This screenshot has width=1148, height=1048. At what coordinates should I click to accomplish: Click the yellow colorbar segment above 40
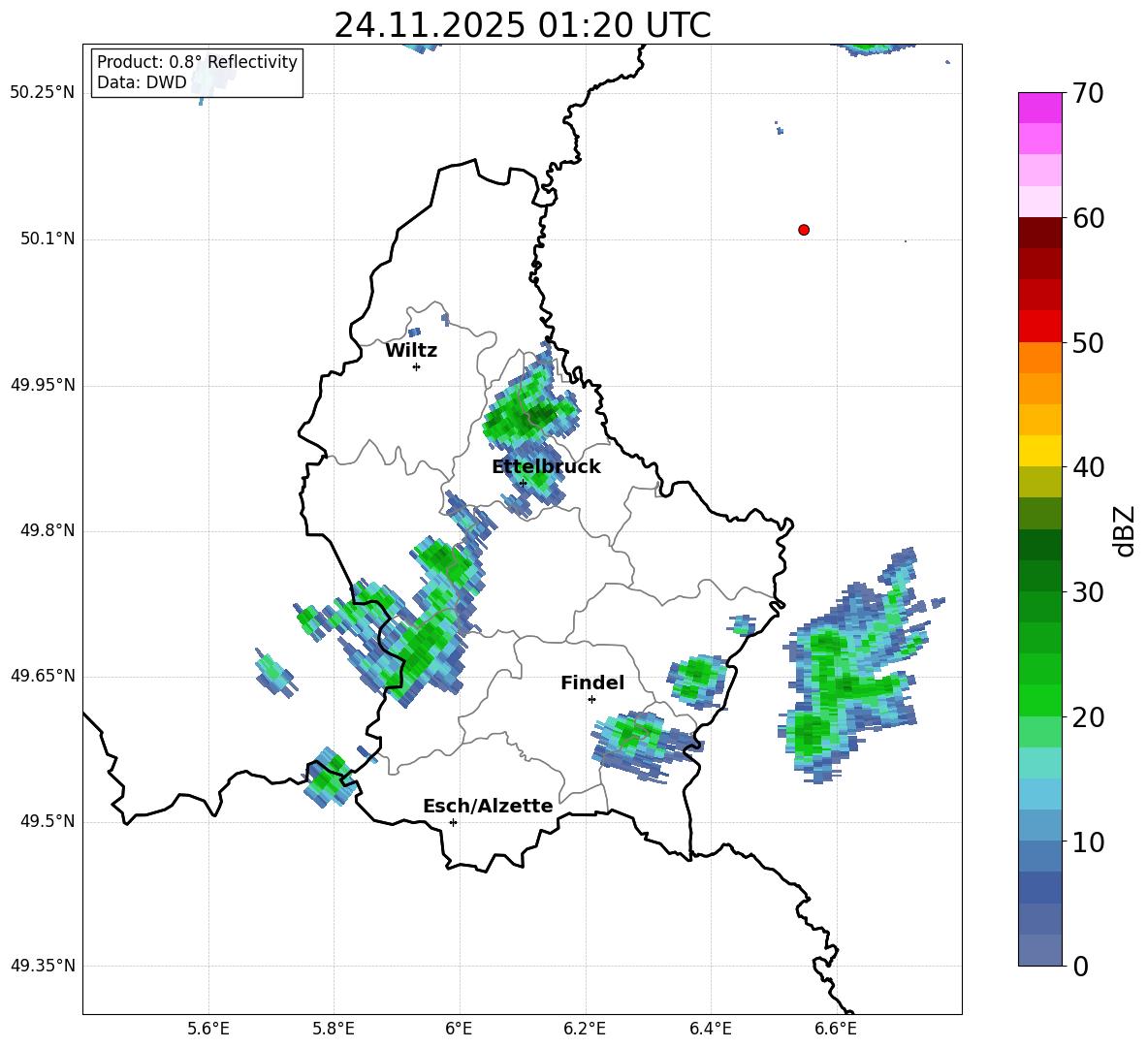(x=1039, y=451)
